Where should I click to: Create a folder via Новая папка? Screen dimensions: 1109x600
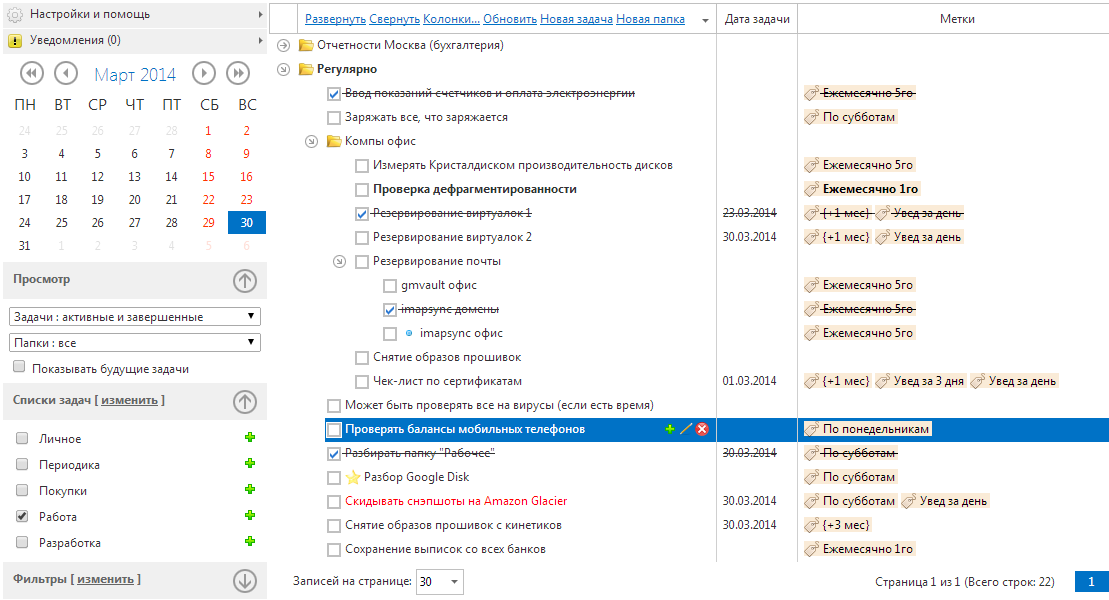pyautogui.click(x=650, y=19)
